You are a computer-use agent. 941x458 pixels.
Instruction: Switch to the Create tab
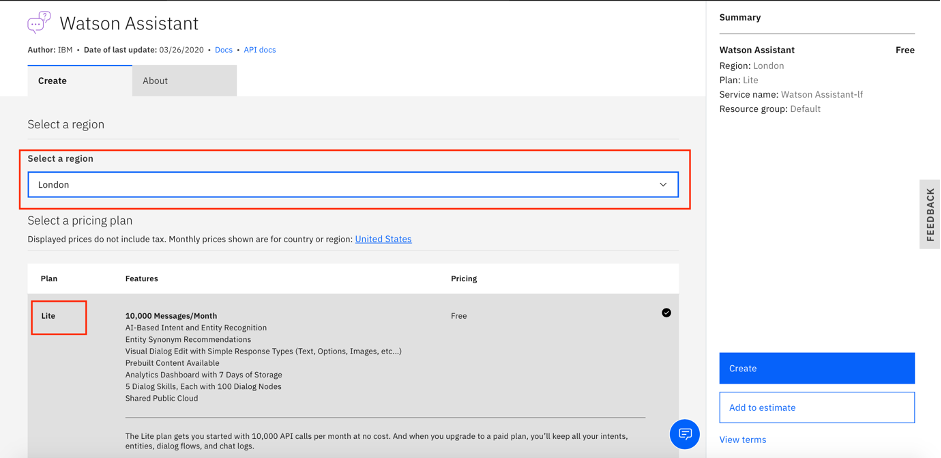pyautogui.click(x=80, y=81)
